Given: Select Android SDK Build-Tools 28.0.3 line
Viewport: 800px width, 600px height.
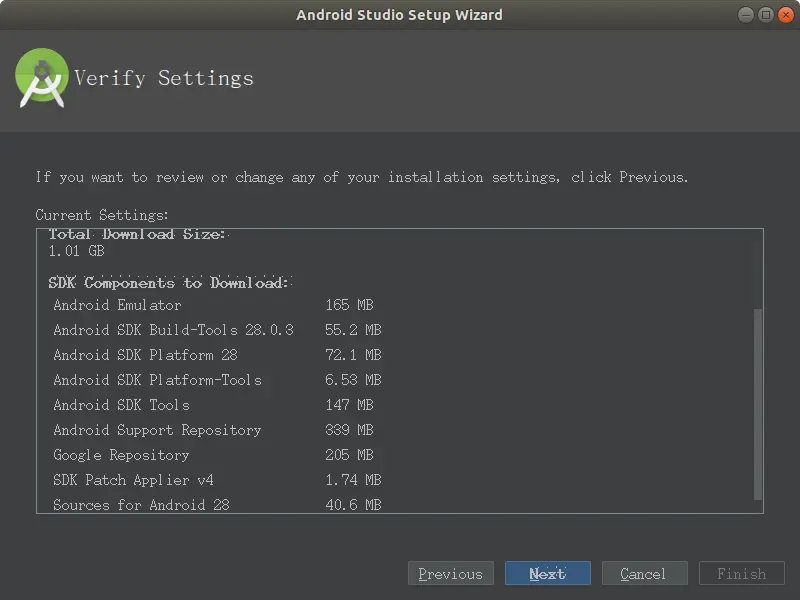Looking at the screenshot, I should coord(173,330).
